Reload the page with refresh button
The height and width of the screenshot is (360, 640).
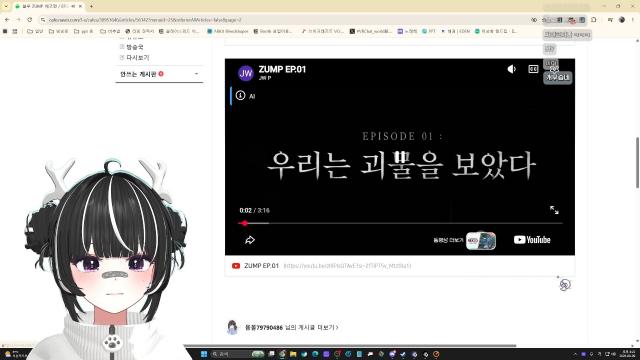click(30, 20)
